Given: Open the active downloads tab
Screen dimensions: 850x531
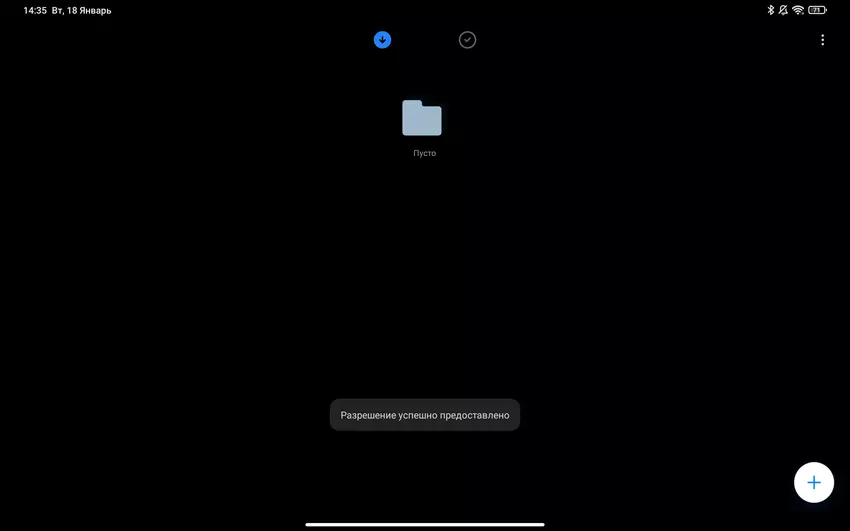Looking at the screenshot, I should (x=382, y=40).
